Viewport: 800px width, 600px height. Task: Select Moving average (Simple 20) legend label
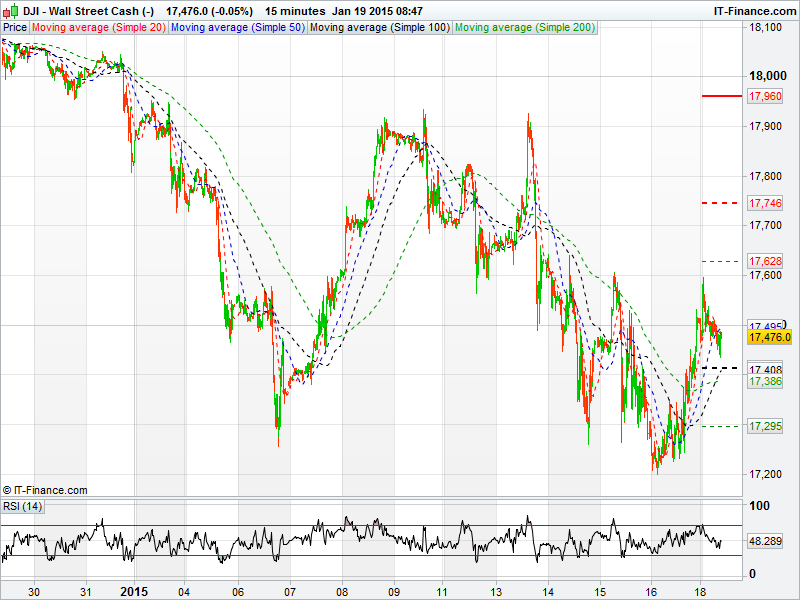[x=98, y=27]
